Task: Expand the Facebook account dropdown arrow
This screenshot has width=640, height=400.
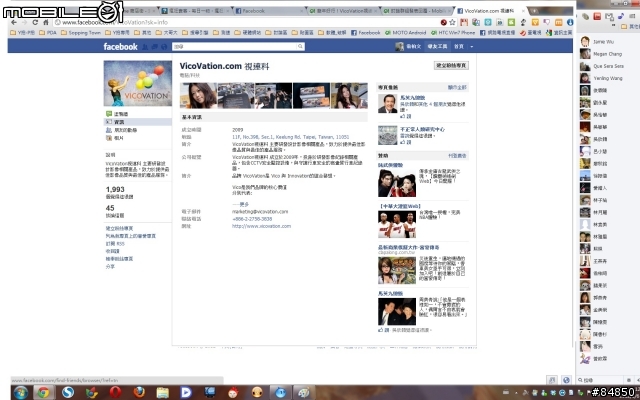Action: click(x=471, y=47)
